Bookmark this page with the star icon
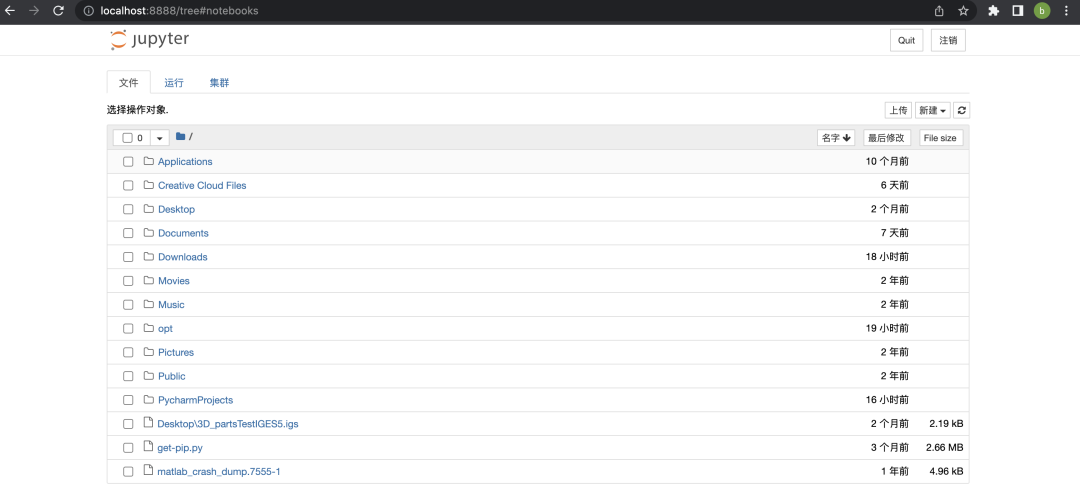The height and width of the screenshot is (489, 1080). pyautogui.click(x=963, y=10)
